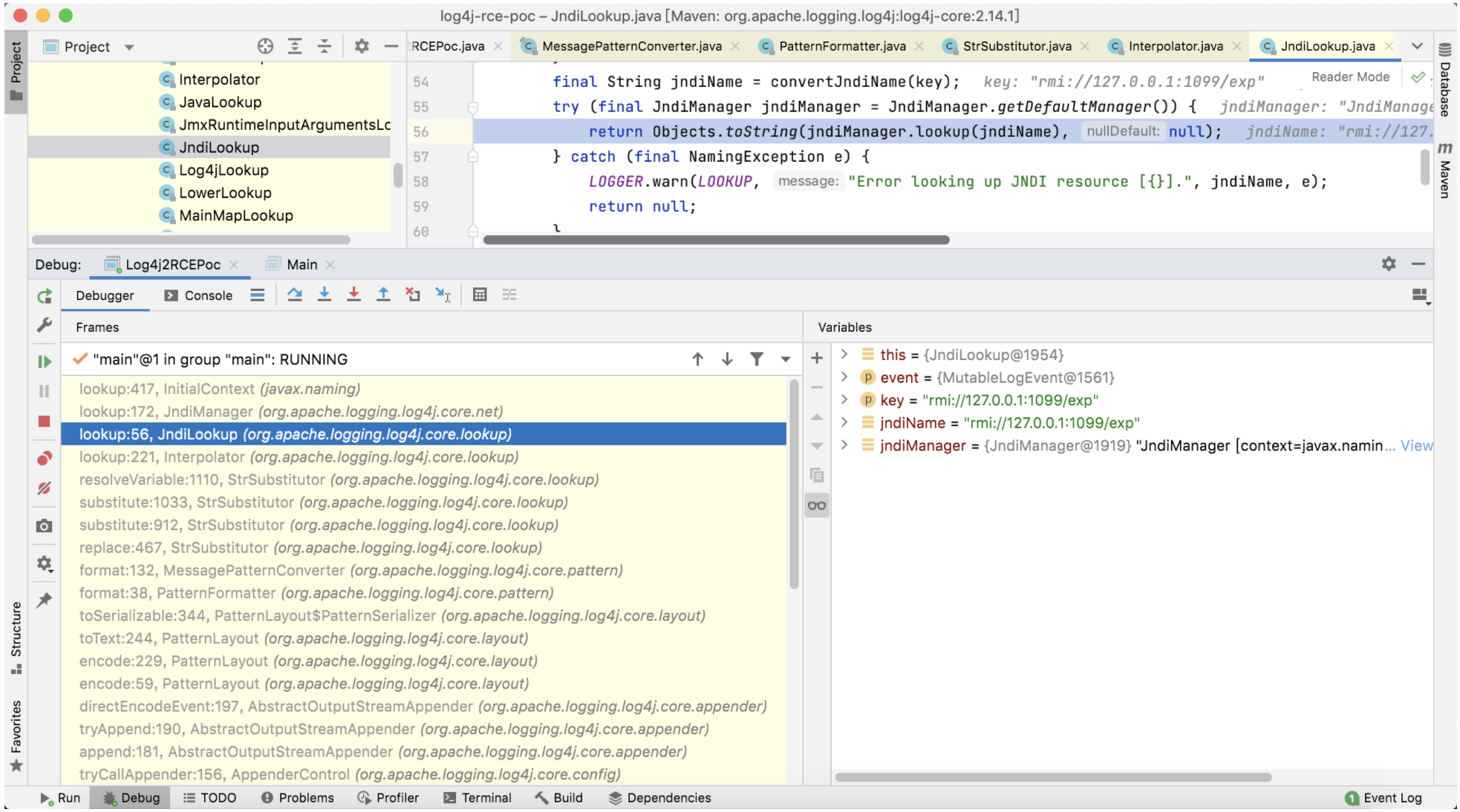Click Step Over toolbar icon
Image resolution: width=1460 pixels, height=812 pixels.
click(295, 295)
